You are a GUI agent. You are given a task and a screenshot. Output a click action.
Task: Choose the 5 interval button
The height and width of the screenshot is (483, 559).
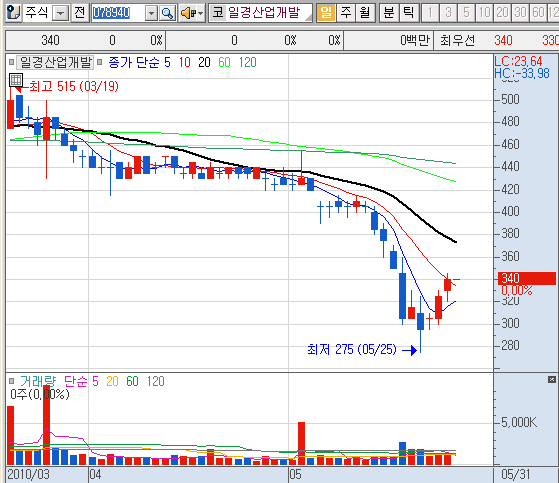click(x=466, y=13)
